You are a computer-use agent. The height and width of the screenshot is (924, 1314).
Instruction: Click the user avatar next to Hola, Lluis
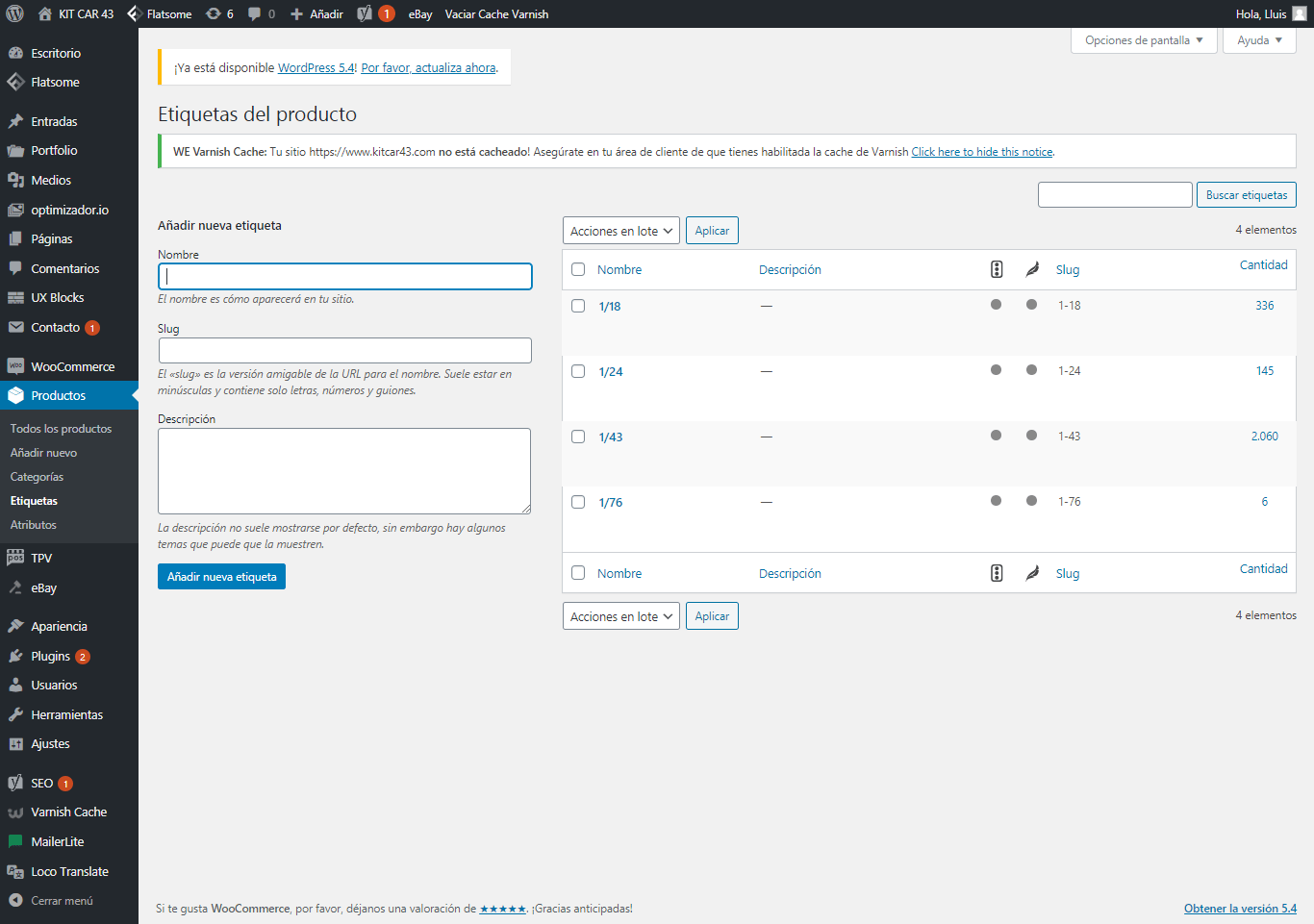tap(1299, 13)
